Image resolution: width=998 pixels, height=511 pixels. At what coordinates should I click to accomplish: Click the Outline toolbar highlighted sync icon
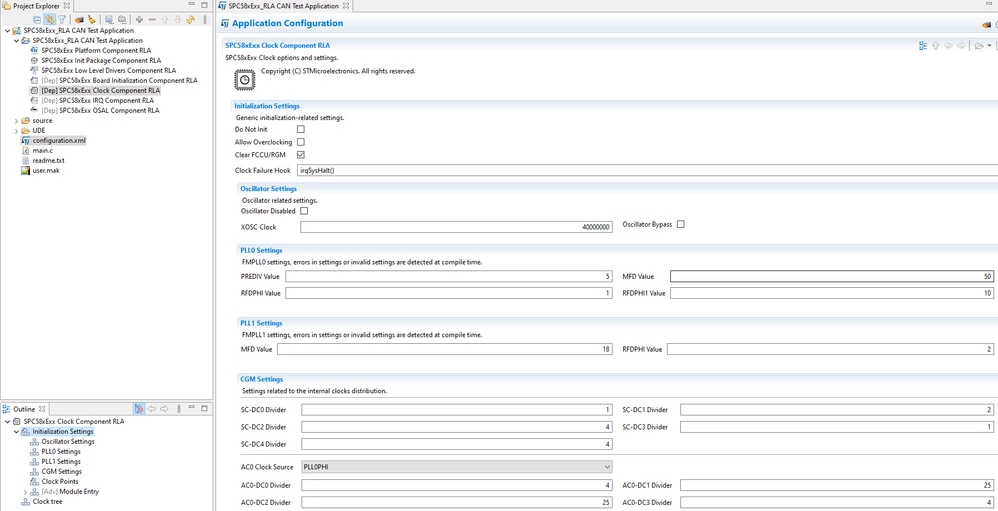pos(139,408)
